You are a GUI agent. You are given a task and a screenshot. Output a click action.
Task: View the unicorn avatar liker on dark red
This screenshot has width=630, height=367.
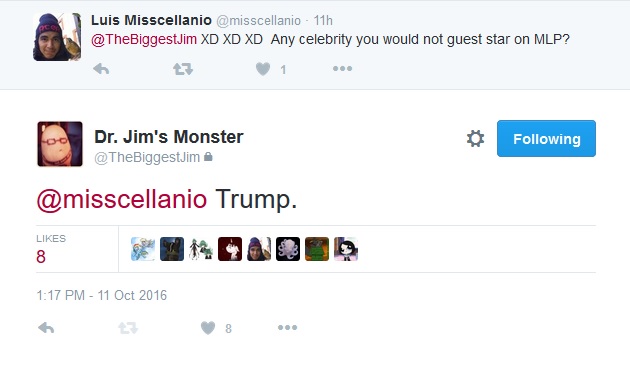(x=230, y=249)
